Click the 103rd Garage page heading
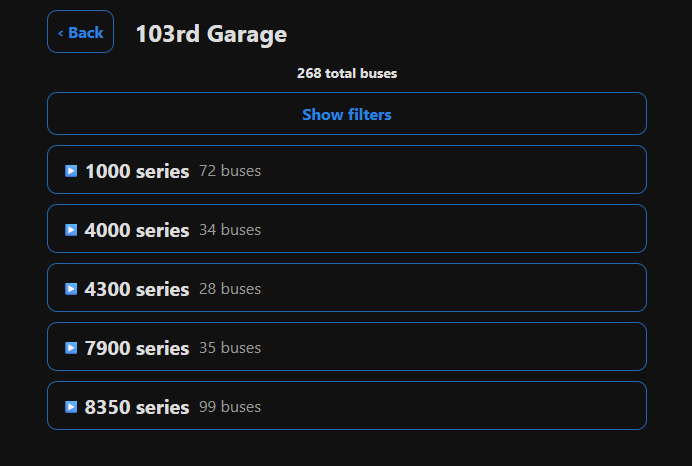Screen dimensions: 692x466 coord(211,34)
